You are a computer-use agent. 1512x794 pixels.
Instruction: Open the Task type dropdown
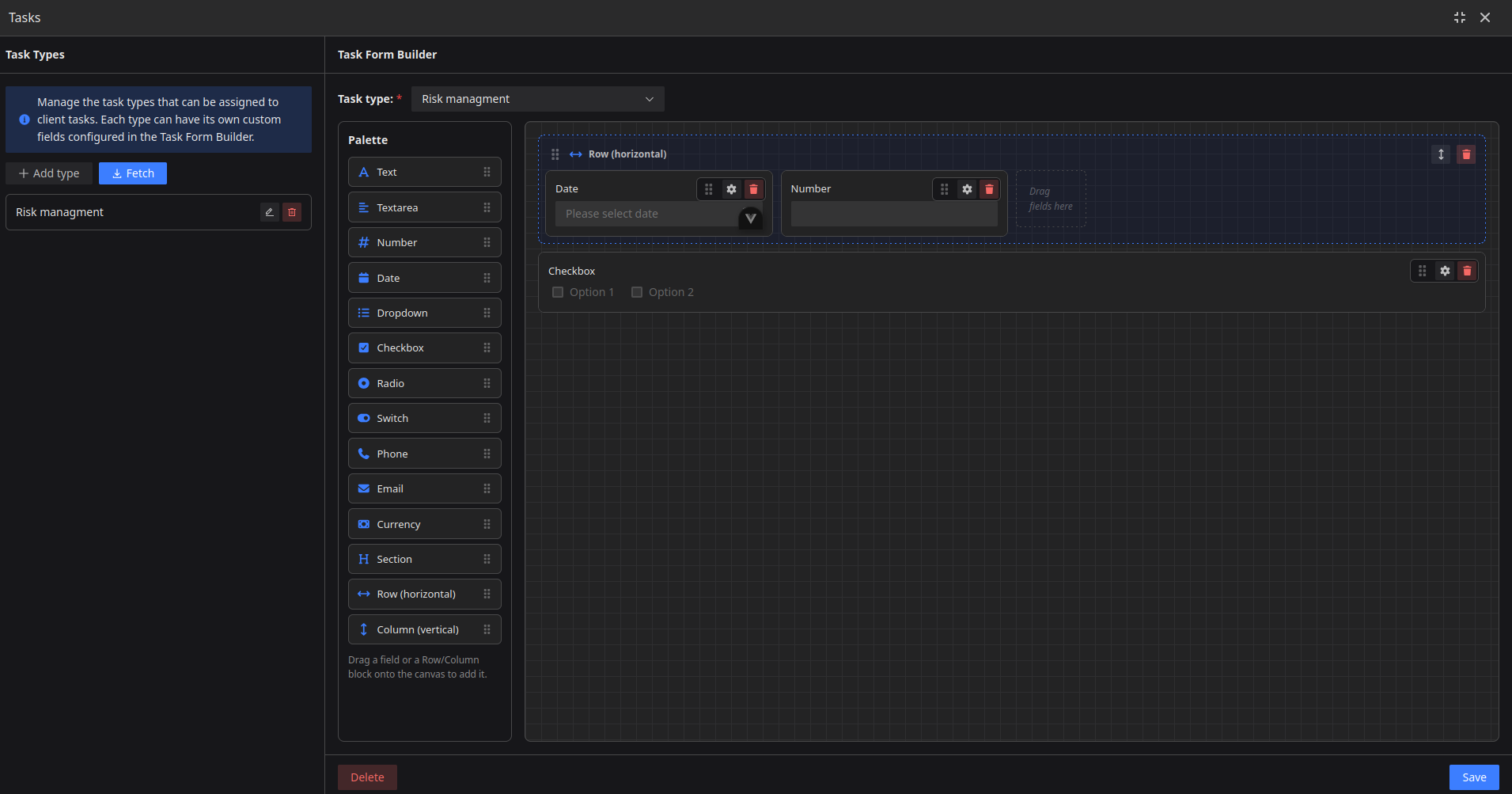coord(538,99)
